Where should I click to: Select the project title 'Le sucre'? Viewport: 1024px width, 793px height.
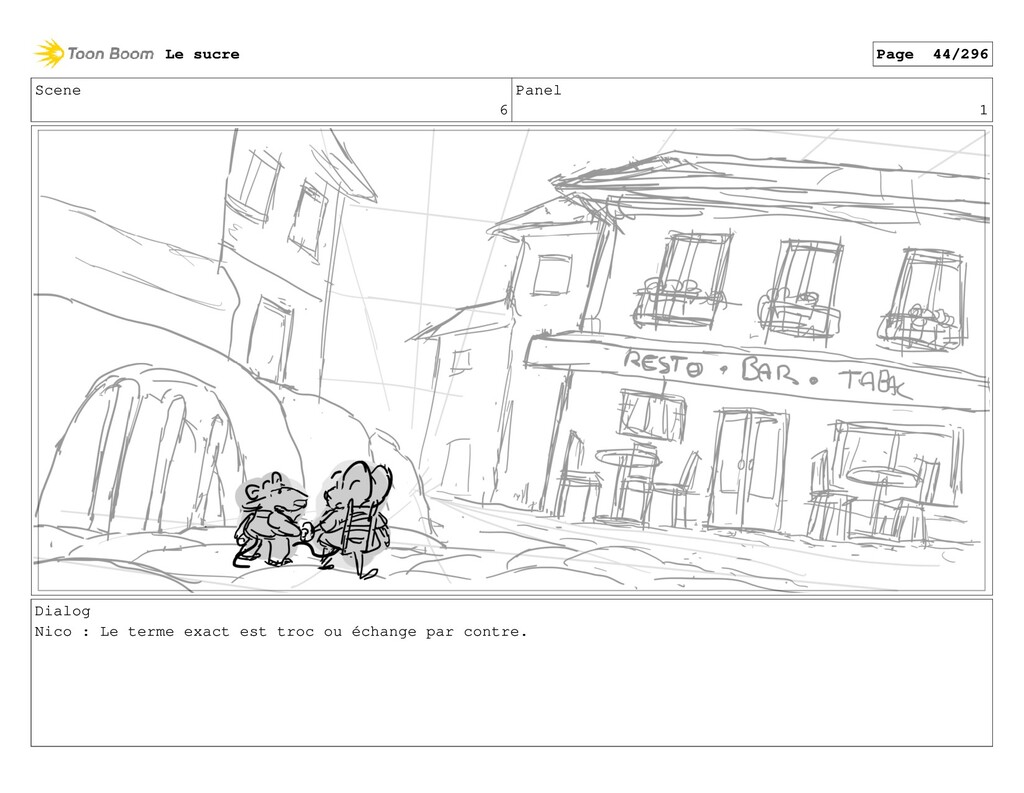[x=202, y=54]
